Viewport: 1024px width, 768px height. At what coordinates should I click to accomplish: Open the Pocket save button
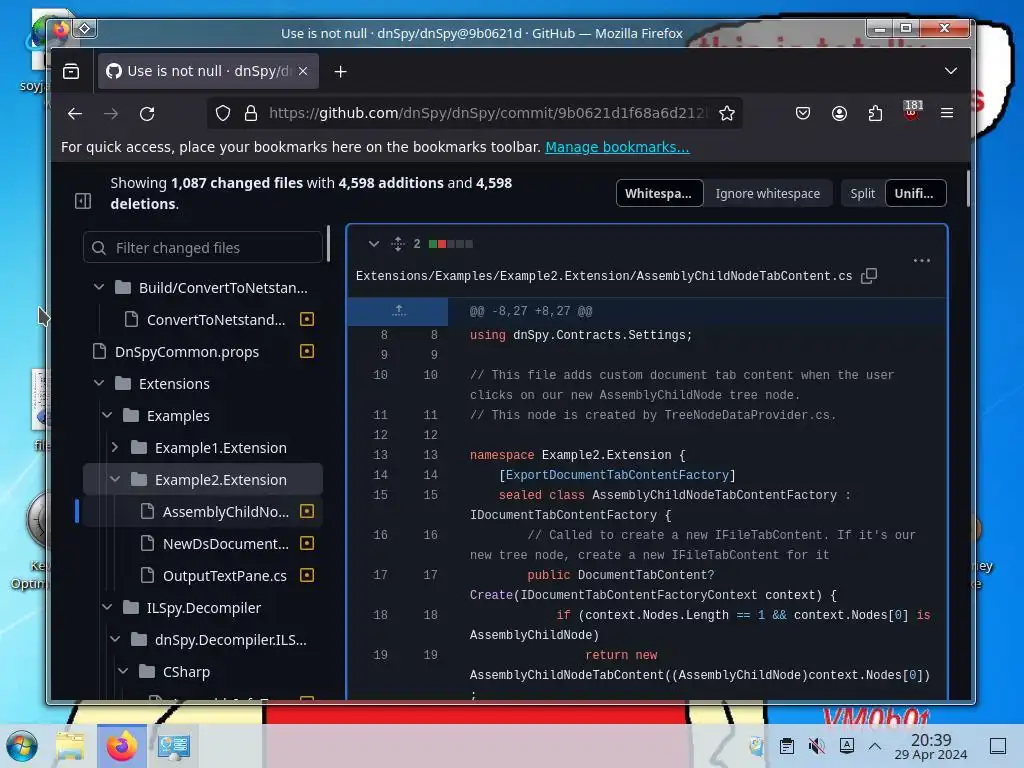click(803, 114)
